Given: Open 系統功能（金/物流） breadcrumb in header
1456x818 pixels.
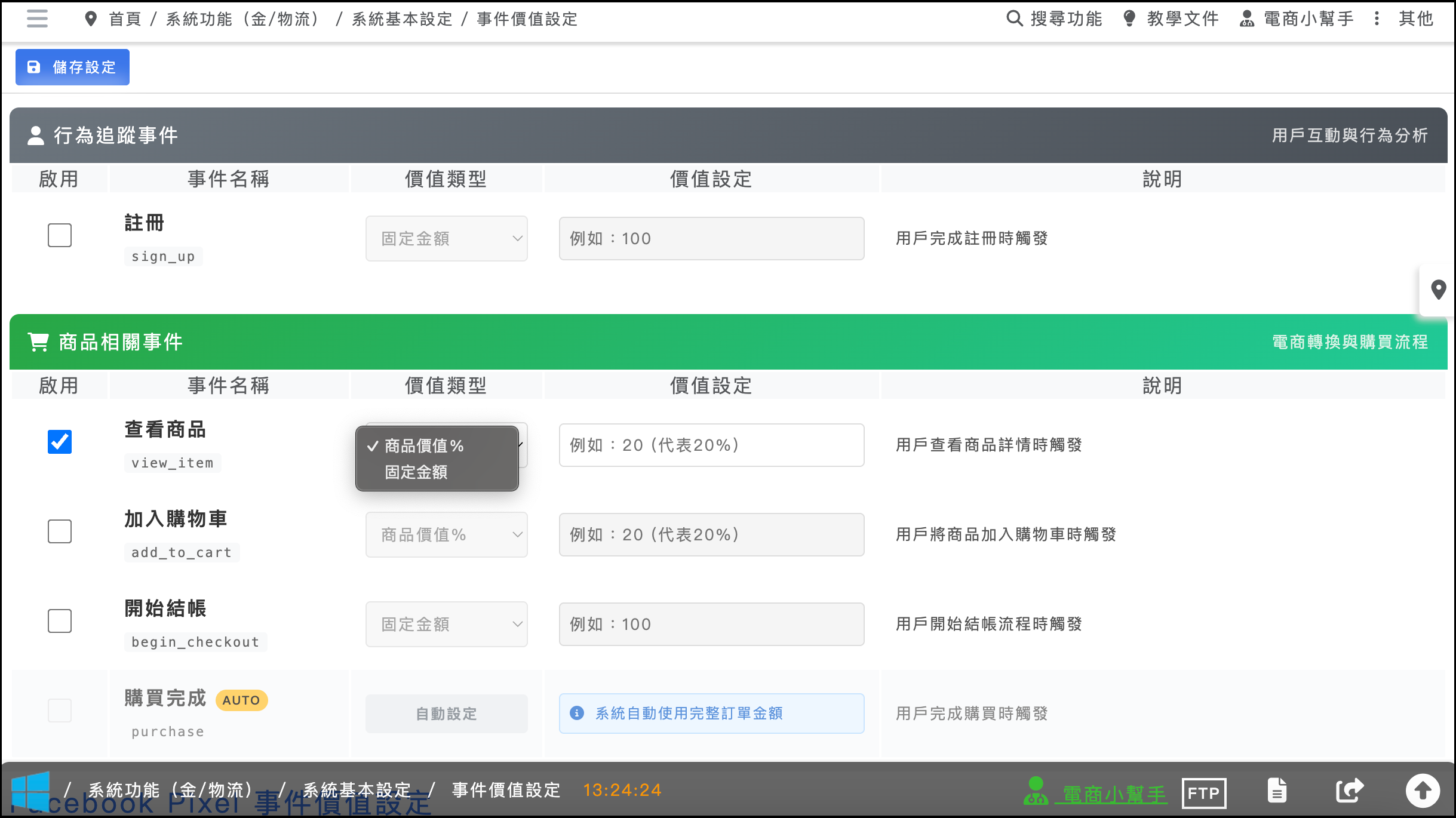Looking at the screenshot, I should [242, 19].
